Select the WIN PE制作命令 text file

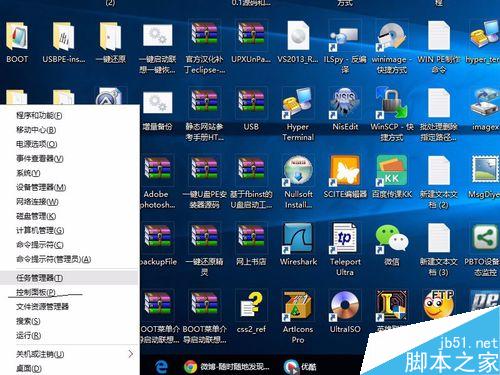tap(439, 35)
